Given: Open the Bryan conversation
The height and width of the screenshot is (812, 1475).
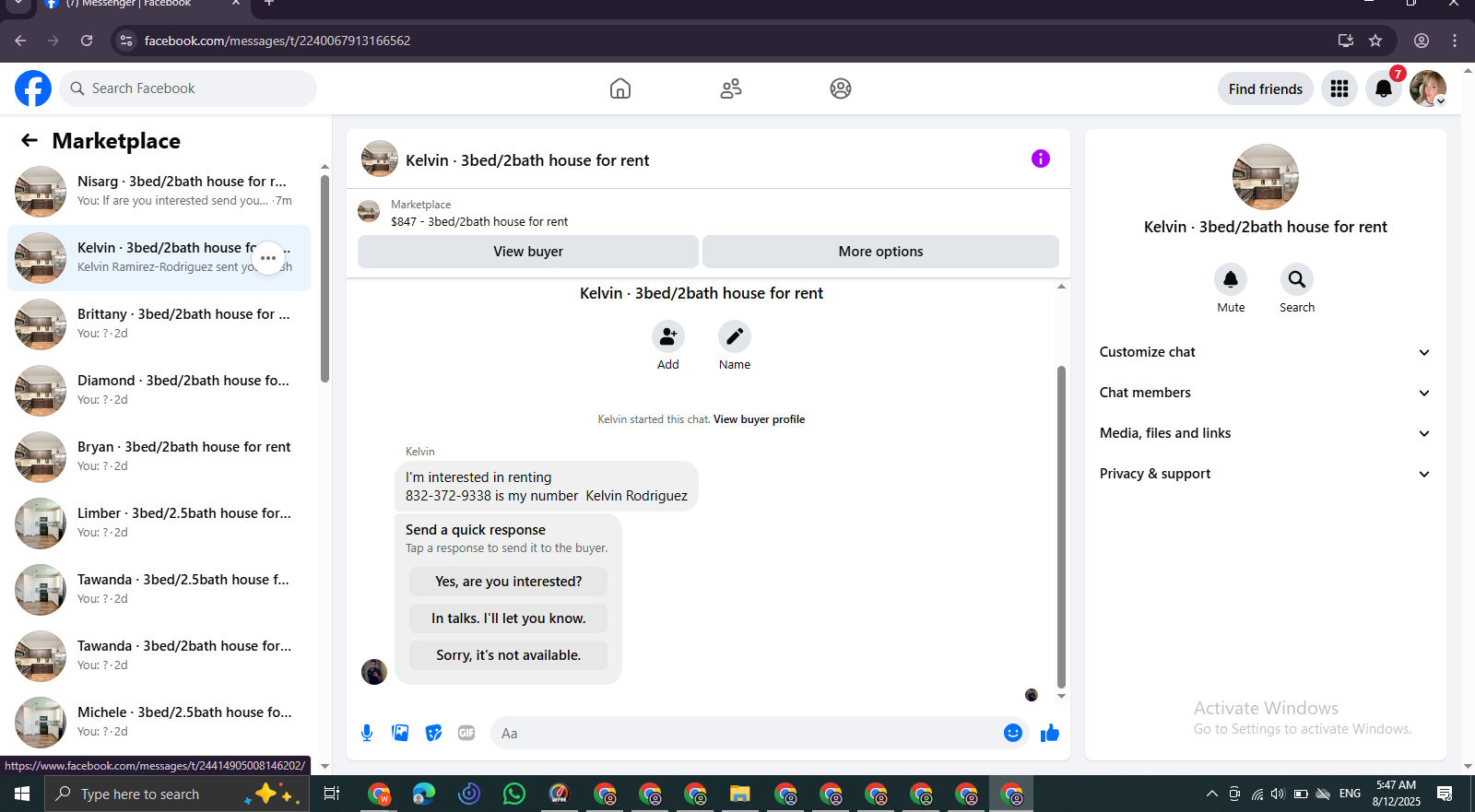Looking at the screenshot, I should point(159,457).
